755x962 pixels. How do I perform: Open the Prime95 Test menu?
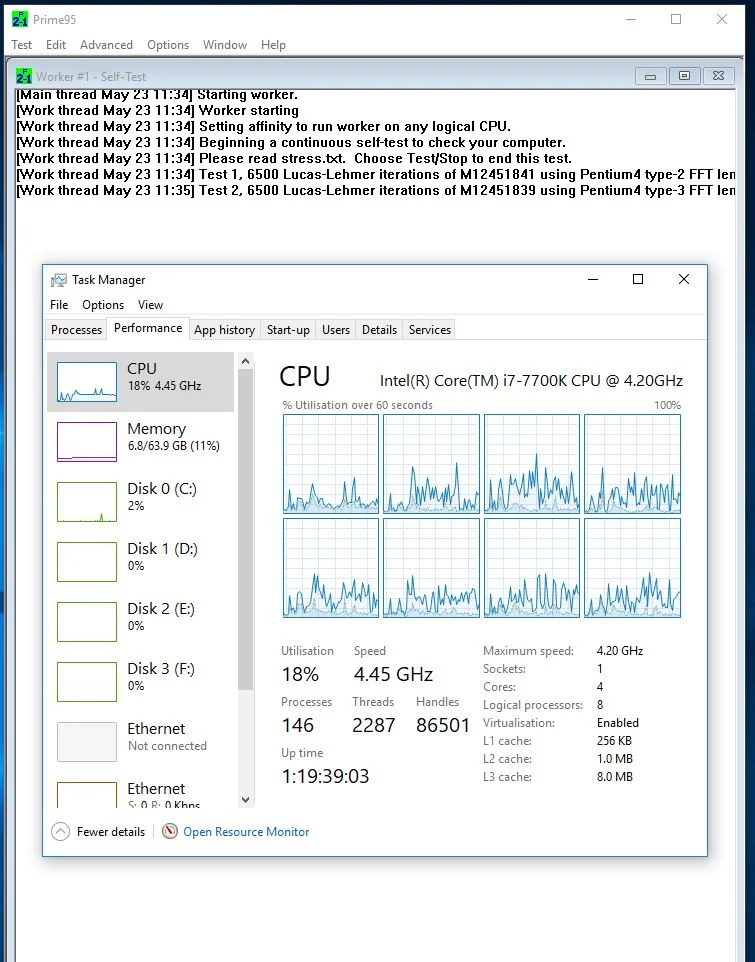(x=21, y=45)
